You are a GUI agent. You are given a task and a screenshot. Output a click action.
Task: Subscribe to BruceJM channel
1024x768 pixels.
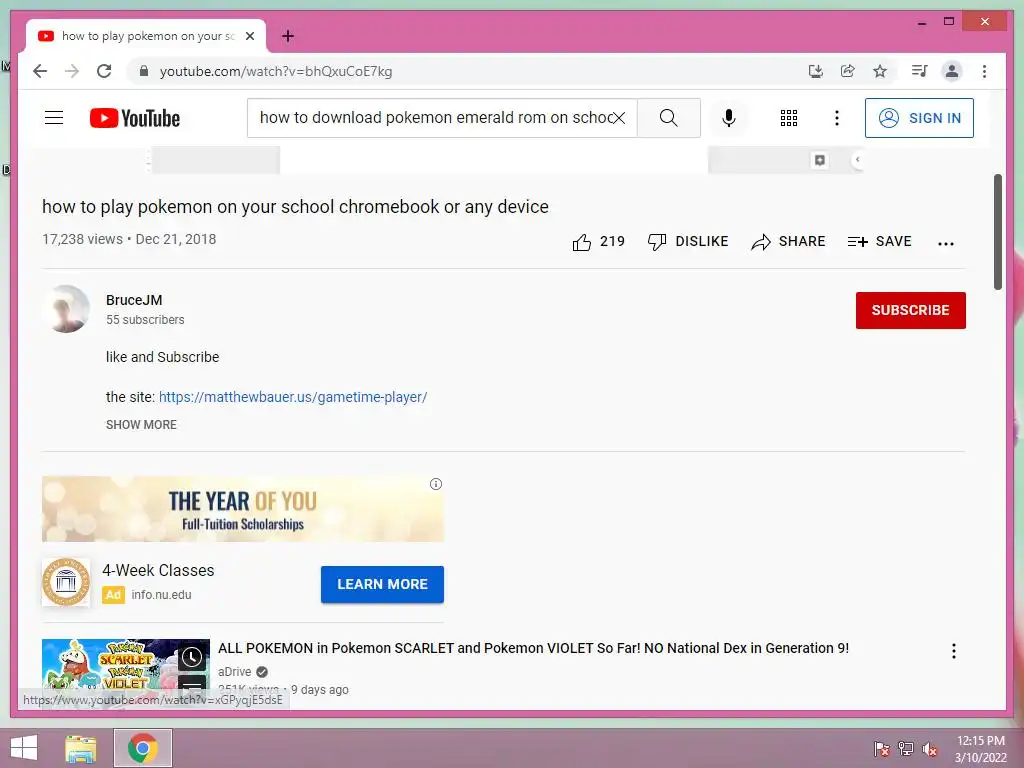click(x=910, y=310)
